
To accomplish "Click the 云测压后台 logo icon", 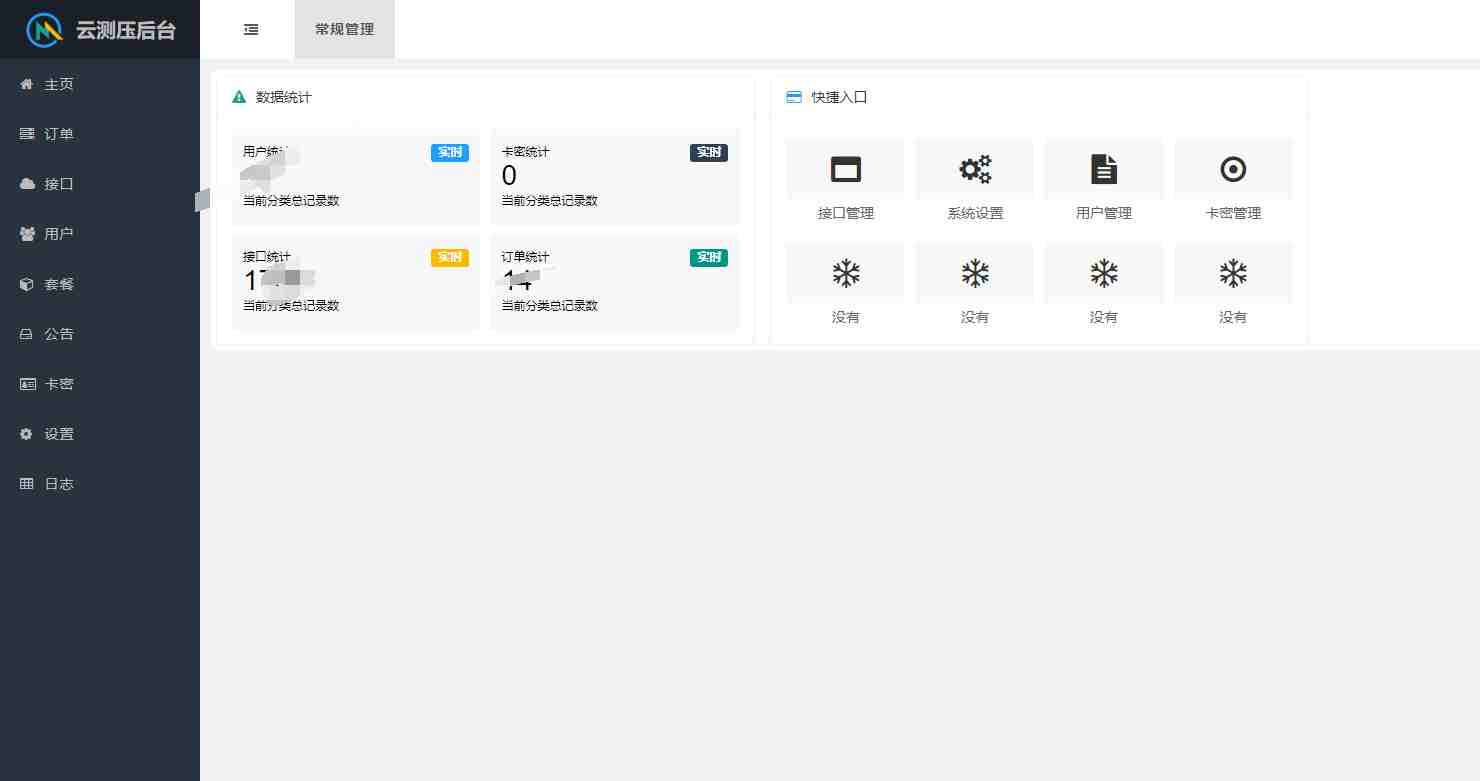I will [x=43, y=30].
